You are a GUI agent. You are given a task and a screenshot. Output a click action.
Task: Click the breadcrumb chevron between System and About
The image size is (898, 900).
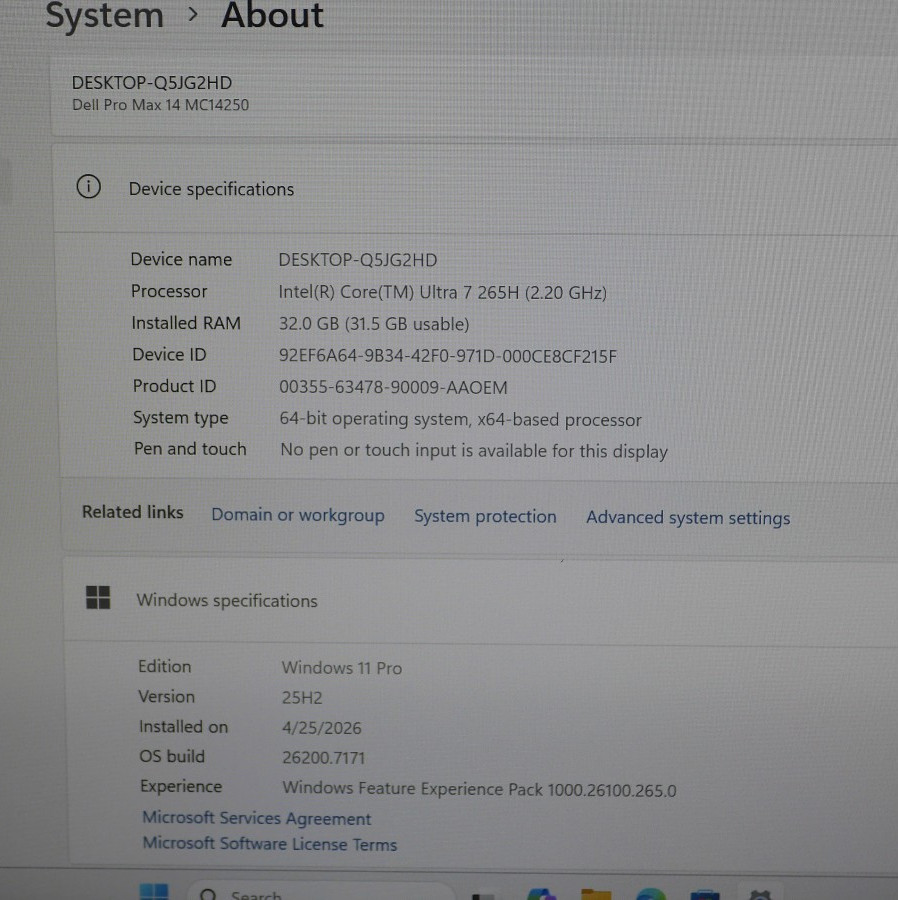click(193, 15)
